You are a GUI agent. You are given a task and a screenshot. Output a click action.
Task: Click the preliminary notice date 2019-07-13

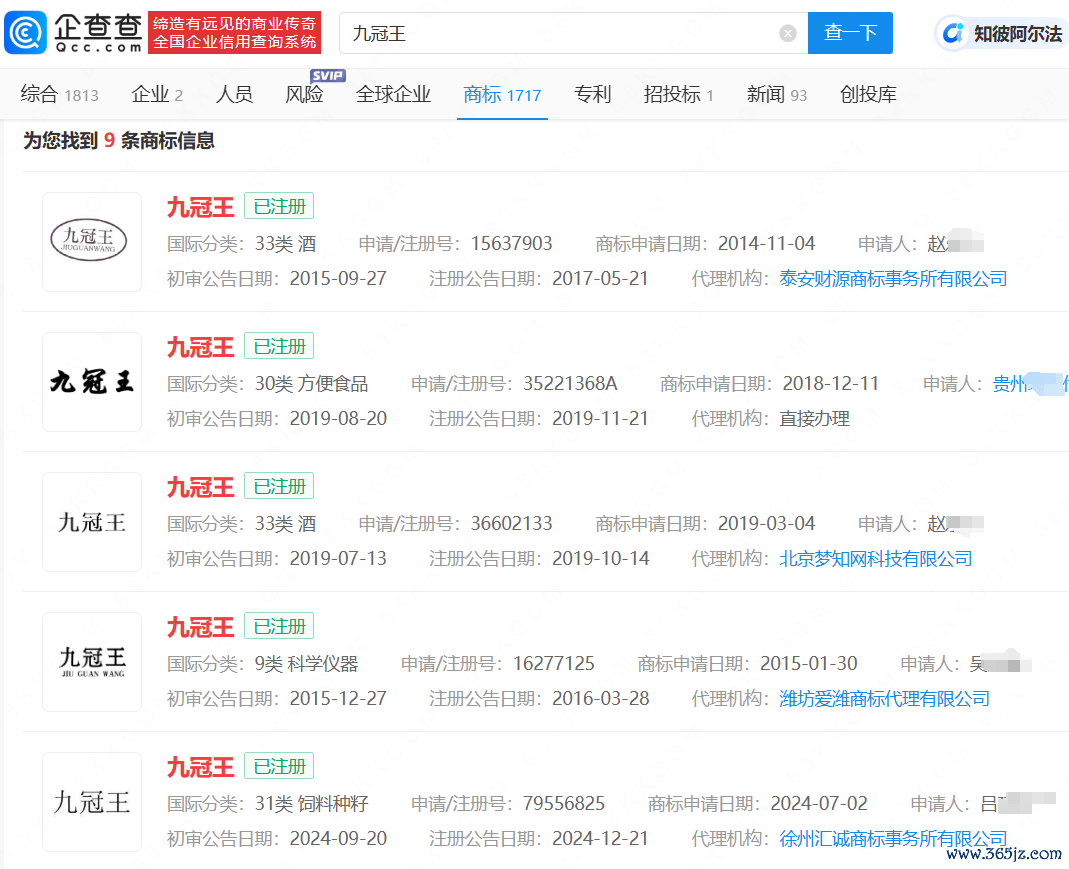[x=338, y=559]
